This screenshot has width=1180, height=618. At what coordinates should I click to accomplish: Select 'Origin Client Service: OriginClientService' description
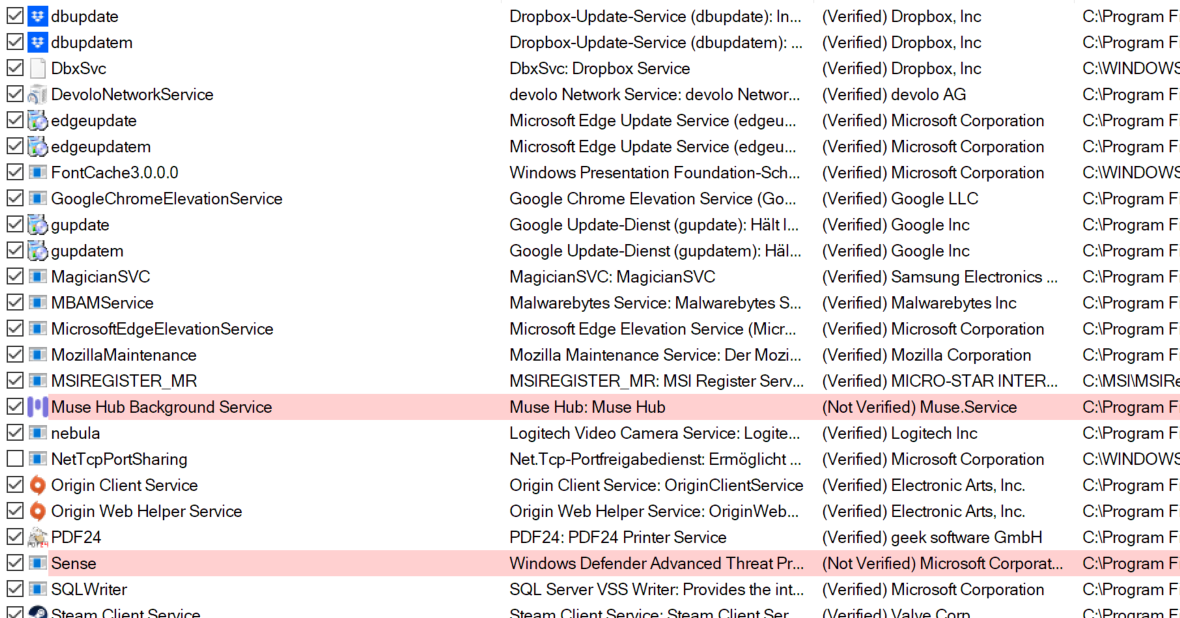(656, 486)
